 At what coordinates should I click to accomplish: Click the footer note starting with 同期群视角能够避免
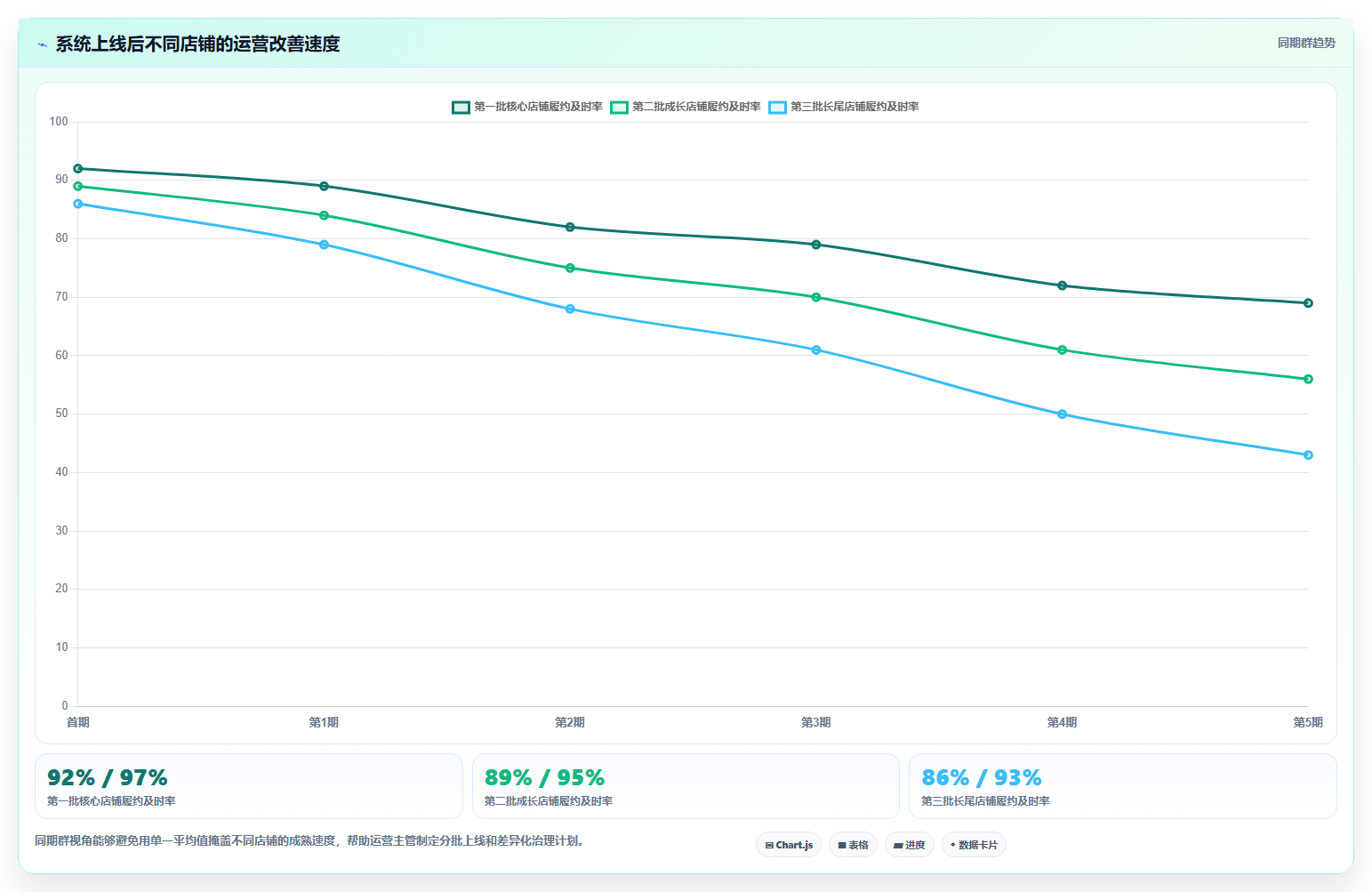[311, 840]
